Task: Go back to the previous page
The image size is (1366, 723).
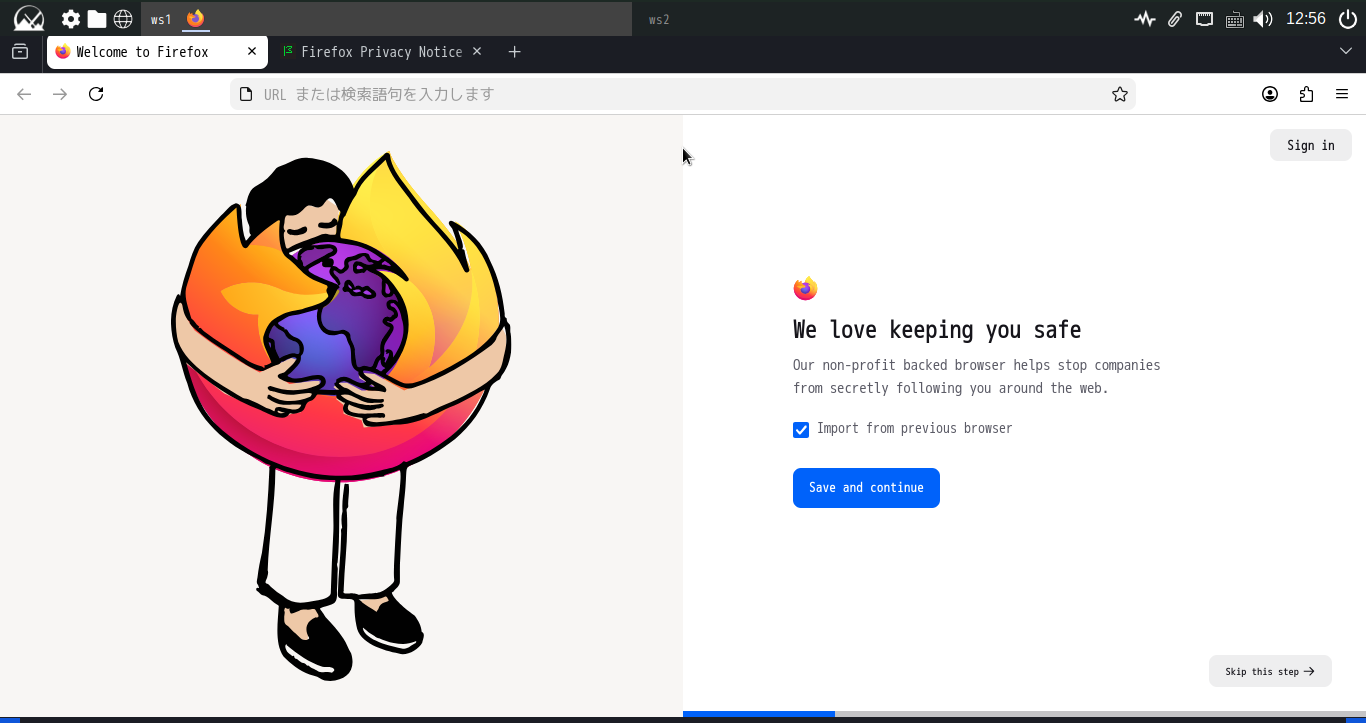Action: (24, 94)
